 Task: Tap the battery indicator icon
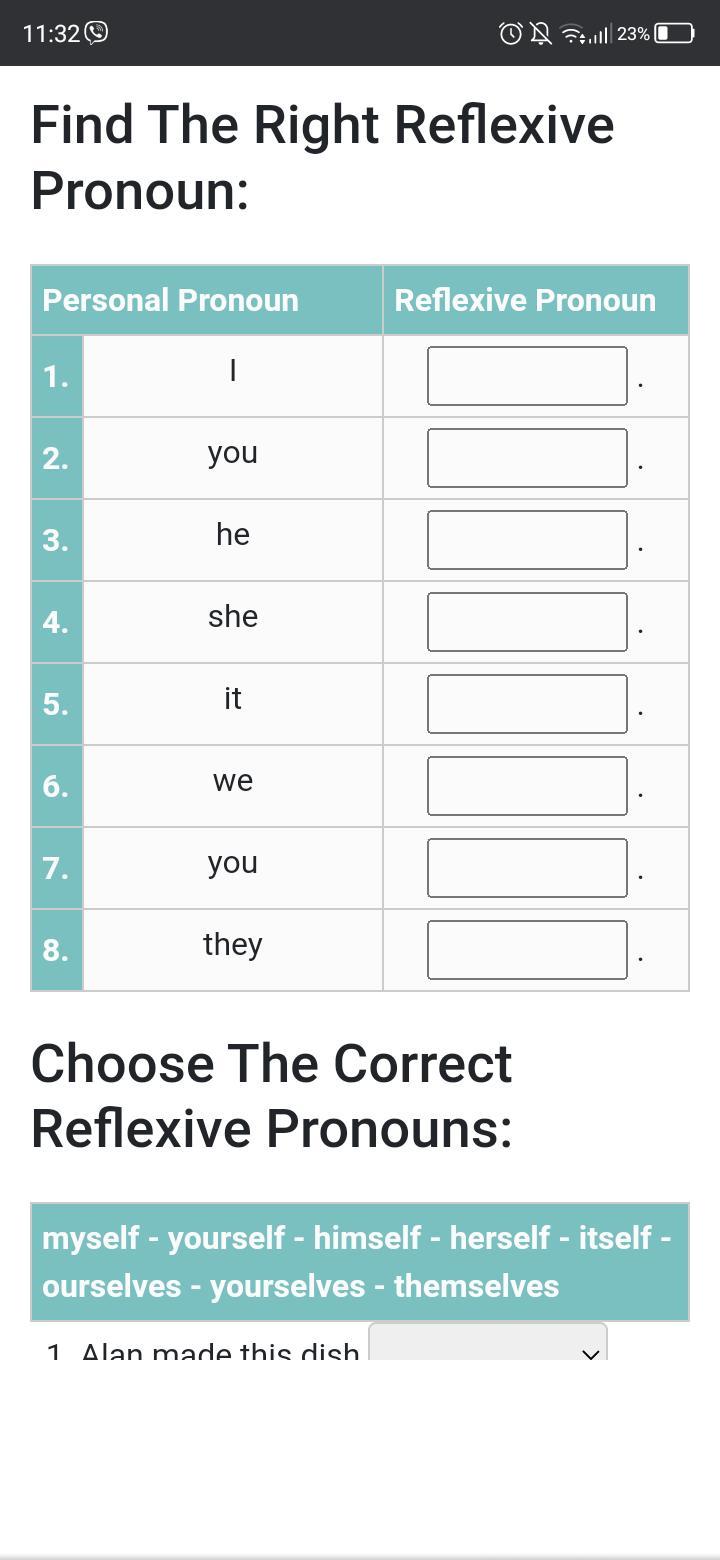click(x=674, y=33)
